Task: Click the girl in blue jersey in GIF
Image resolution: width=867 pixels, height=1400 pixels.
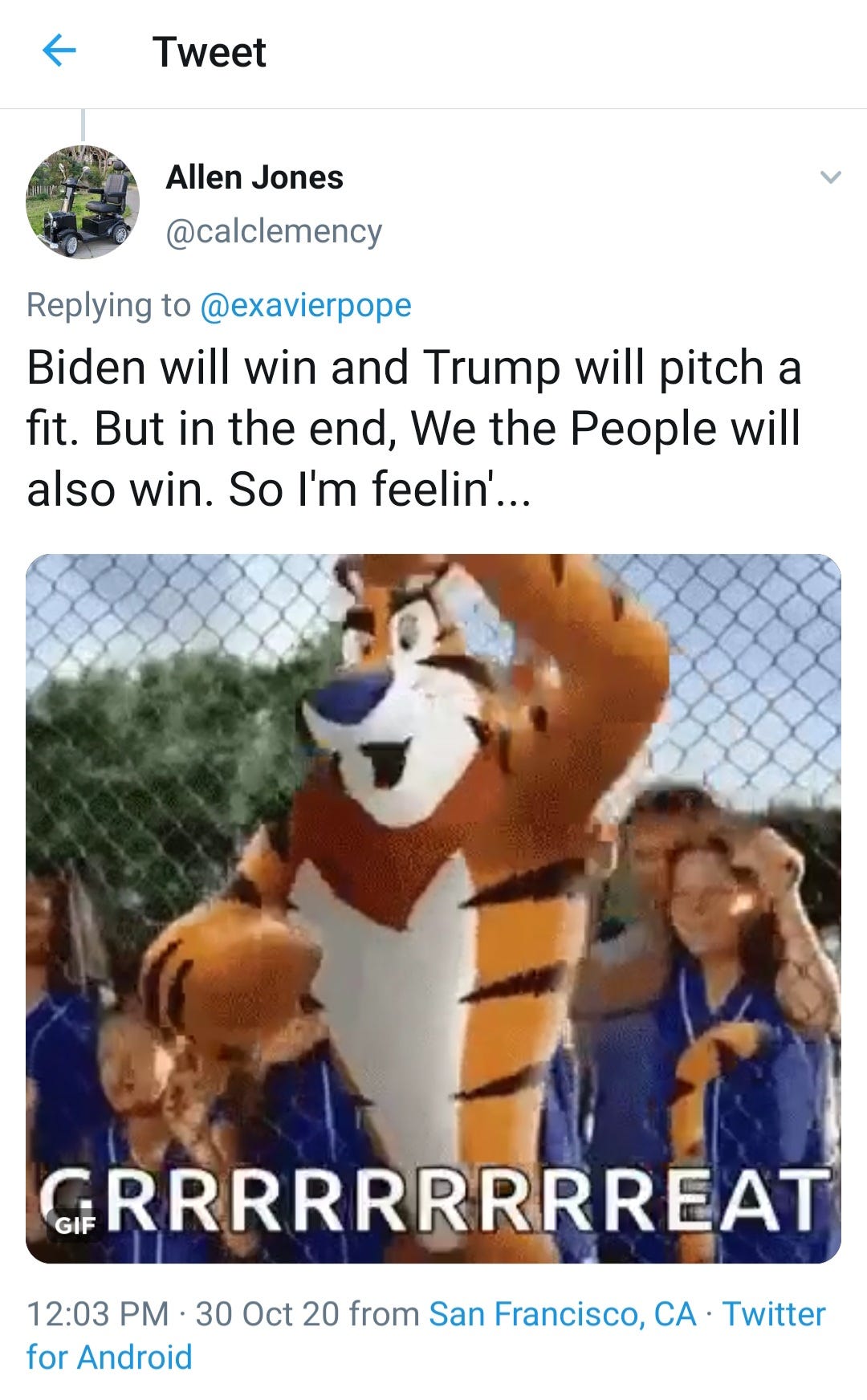Action: 706,1003
